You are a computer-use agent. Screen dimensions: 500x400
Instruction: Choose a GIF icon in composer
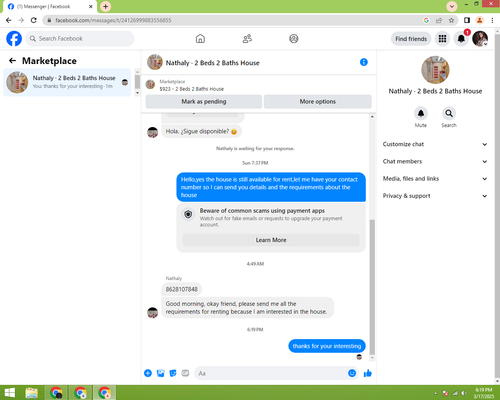[185, 373]
